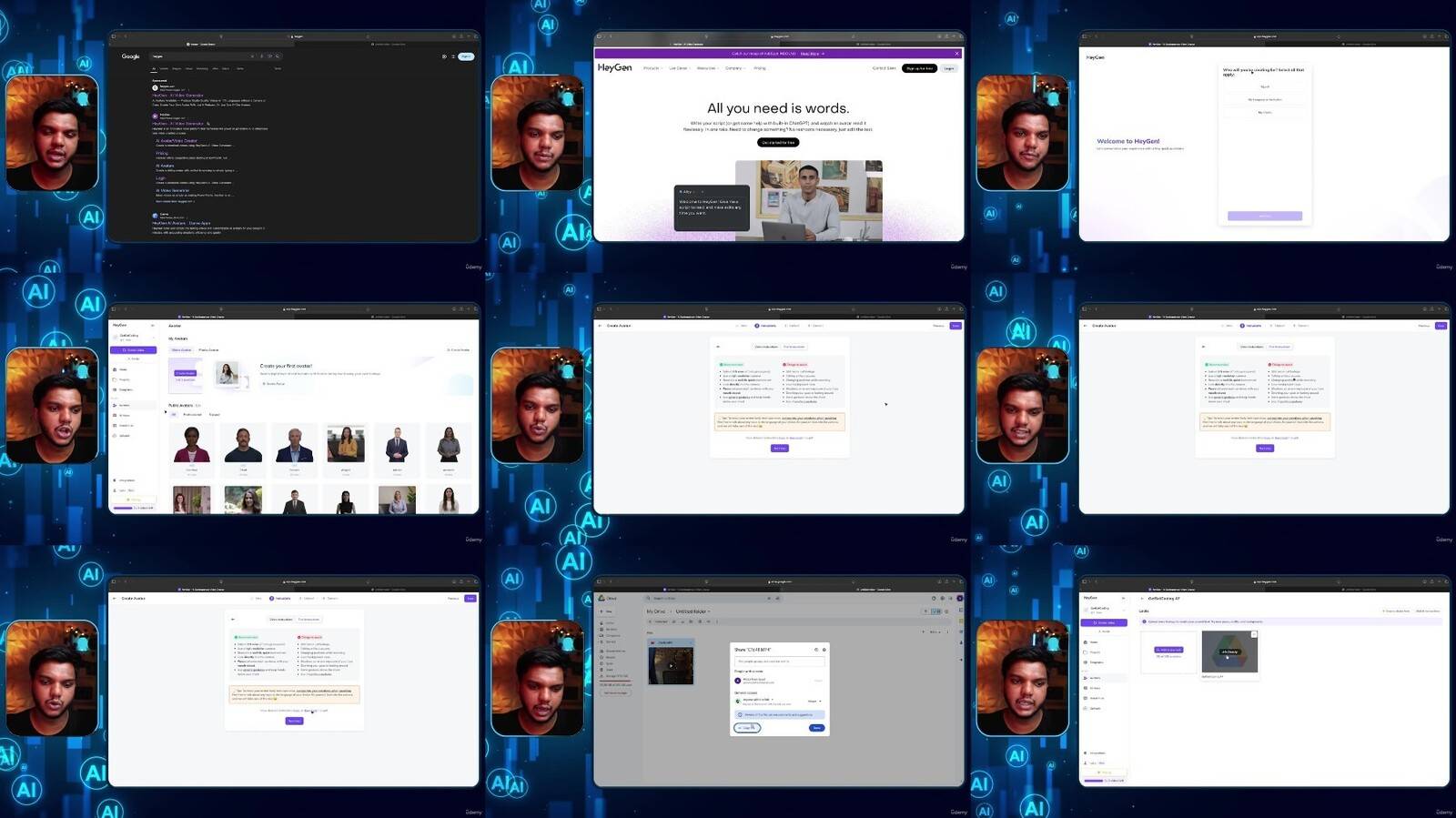Dismiss the purple announcement banner with the X
The image size is (1456, 818).
956,54
